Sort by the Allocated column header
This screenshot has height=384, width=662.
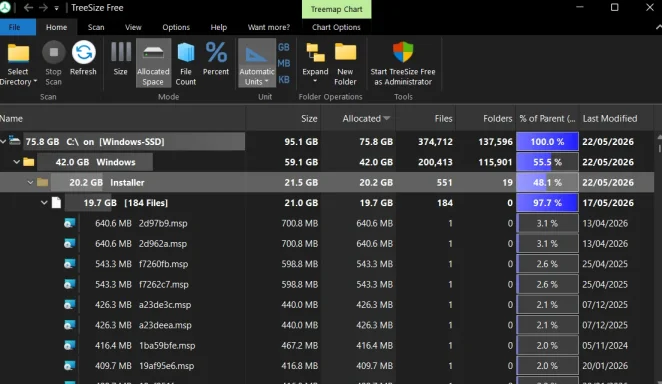[x=358, y=119]
